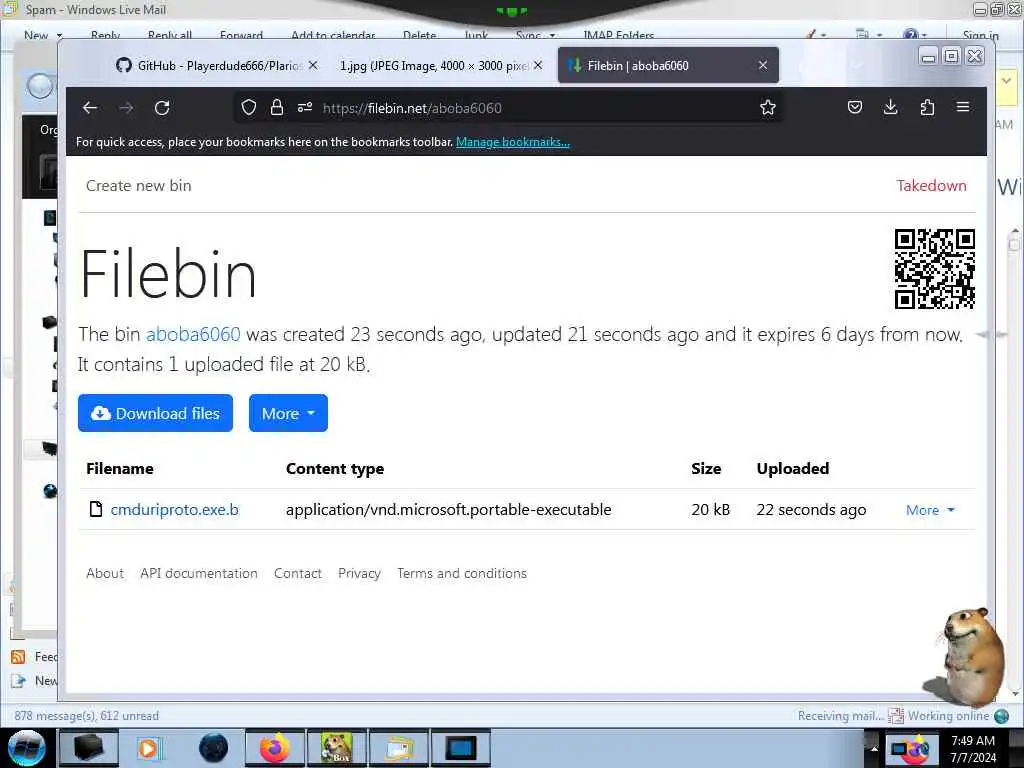Close the GitHub Playerdude666 tab
The height and width of the screenshot is (768, 1024).
click(x=313, y=65)
